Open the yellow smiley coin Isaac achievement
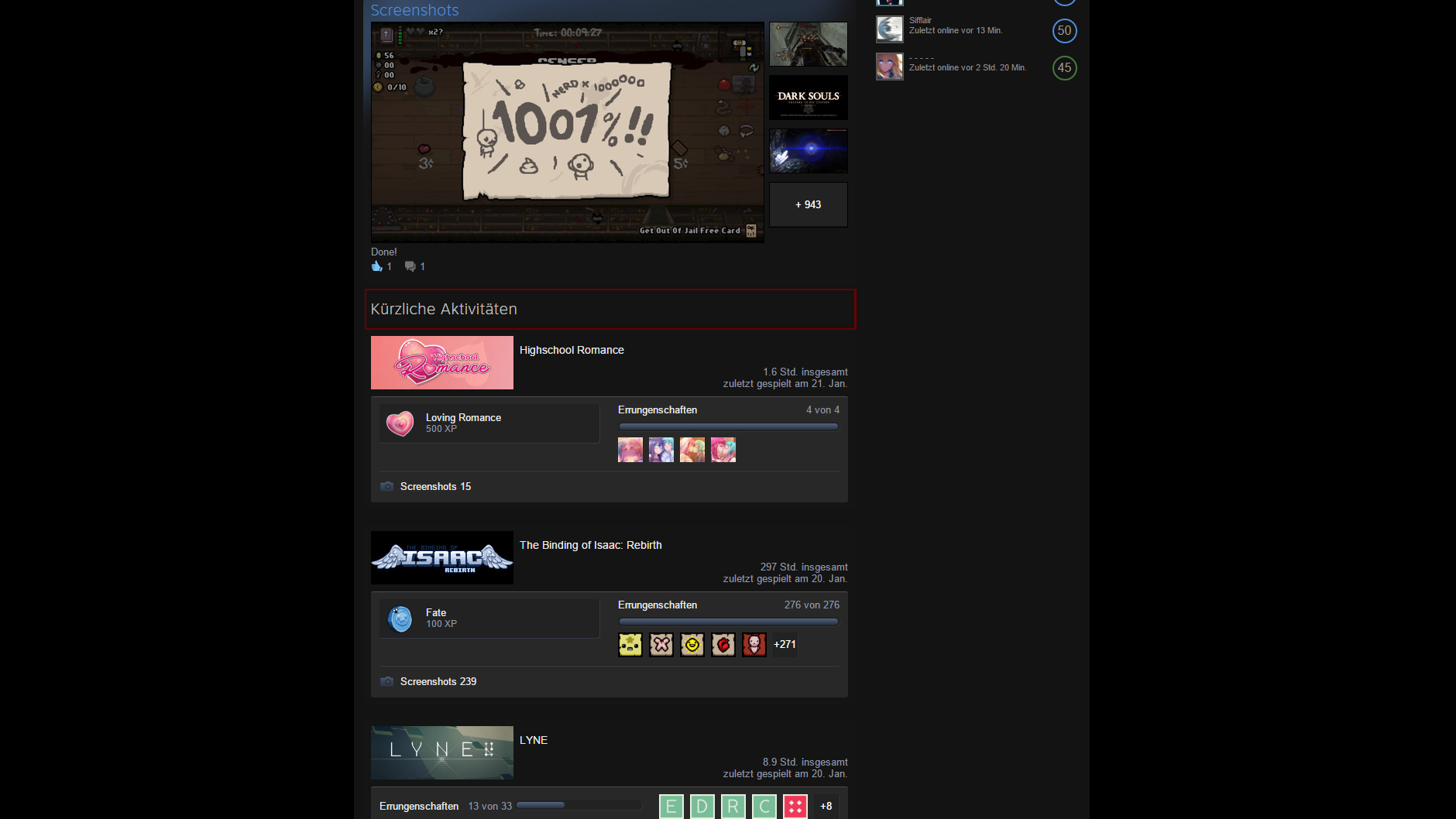Viewport: 1456px width, 819px height. [x=692, y=645]
